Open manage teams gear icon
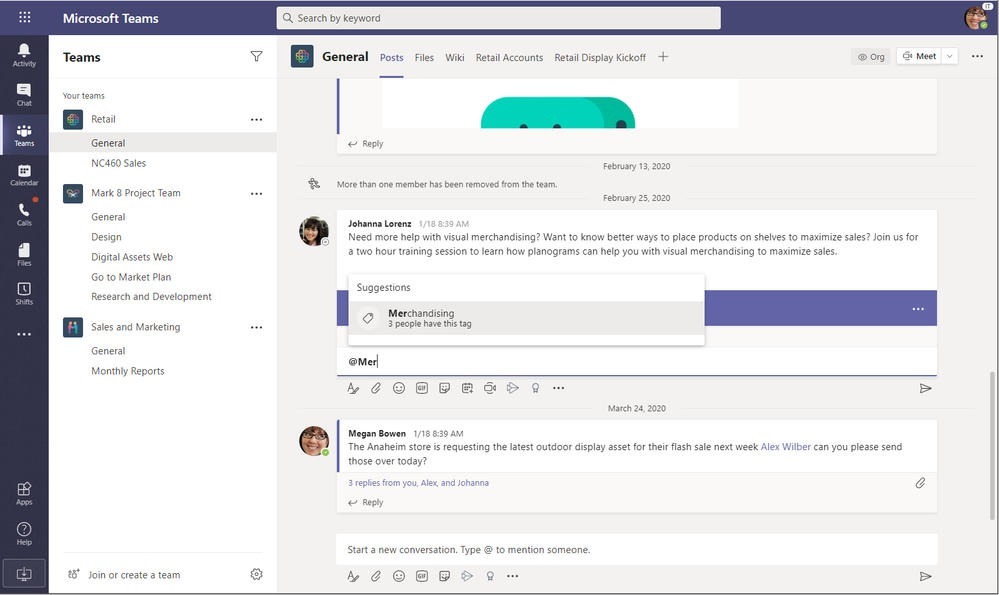This screenshot has width=999, height=595. pyautogui.click(x=256, y=574)
